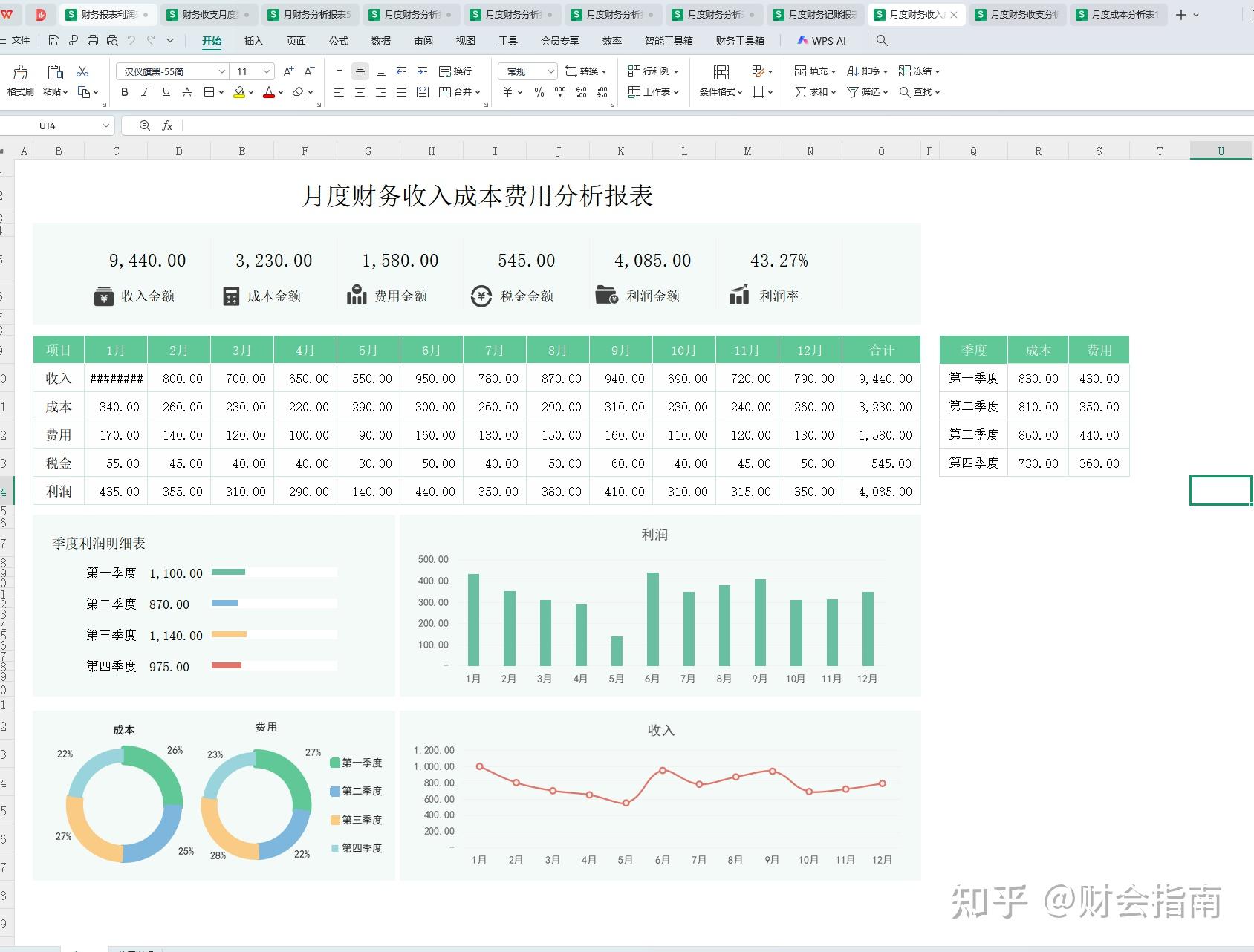Screen dimensions: 1254x952
Task: Click the Redo arrow icon
Action: tap(151, 41)
